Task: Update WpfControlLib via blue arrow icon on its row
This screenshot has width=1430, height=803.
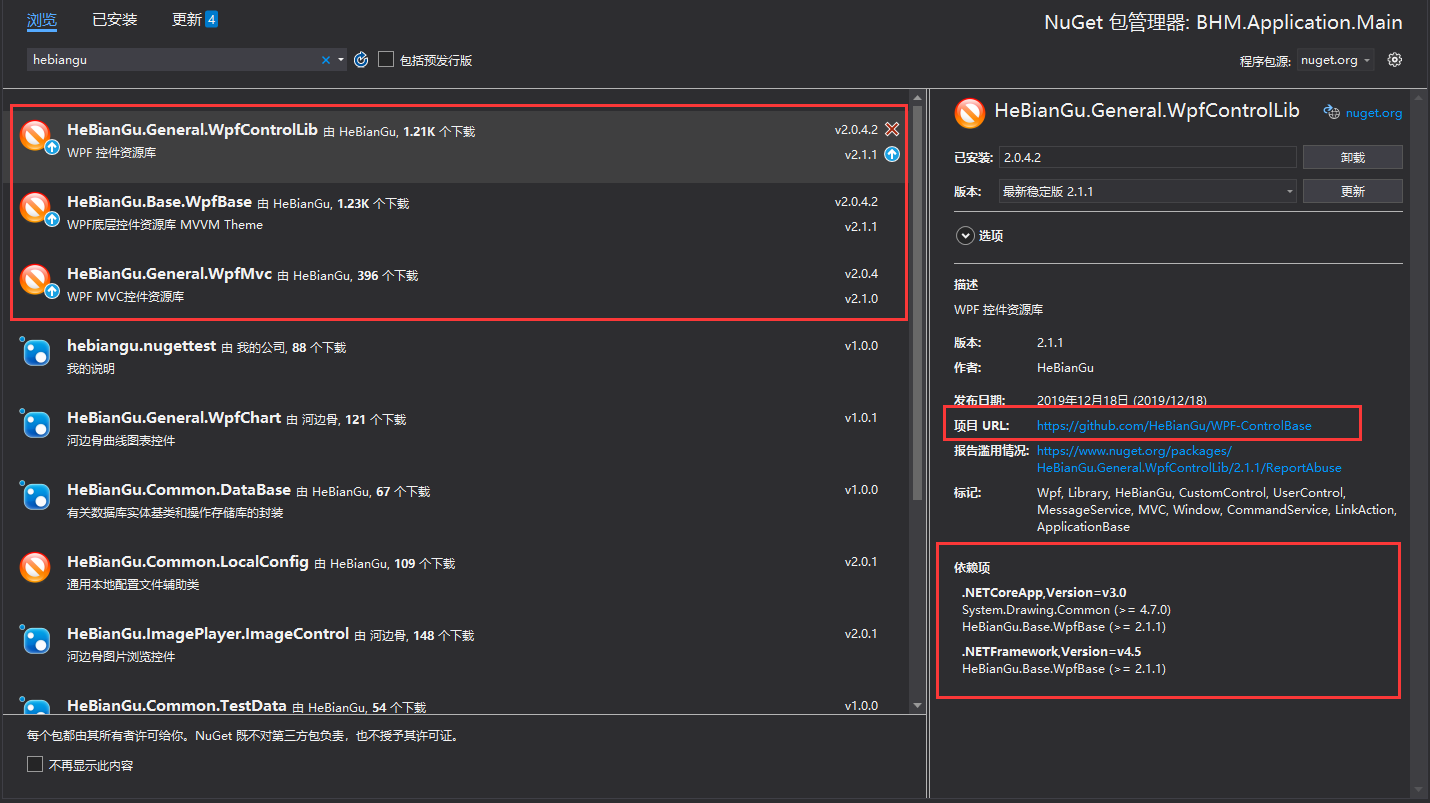Action: [x=892, y=154]
